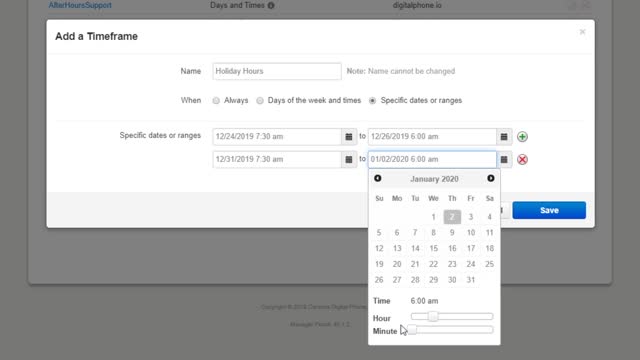The image size is (640, 360).
Task: Select January 13 in the calendar
Action: (397, 249)
